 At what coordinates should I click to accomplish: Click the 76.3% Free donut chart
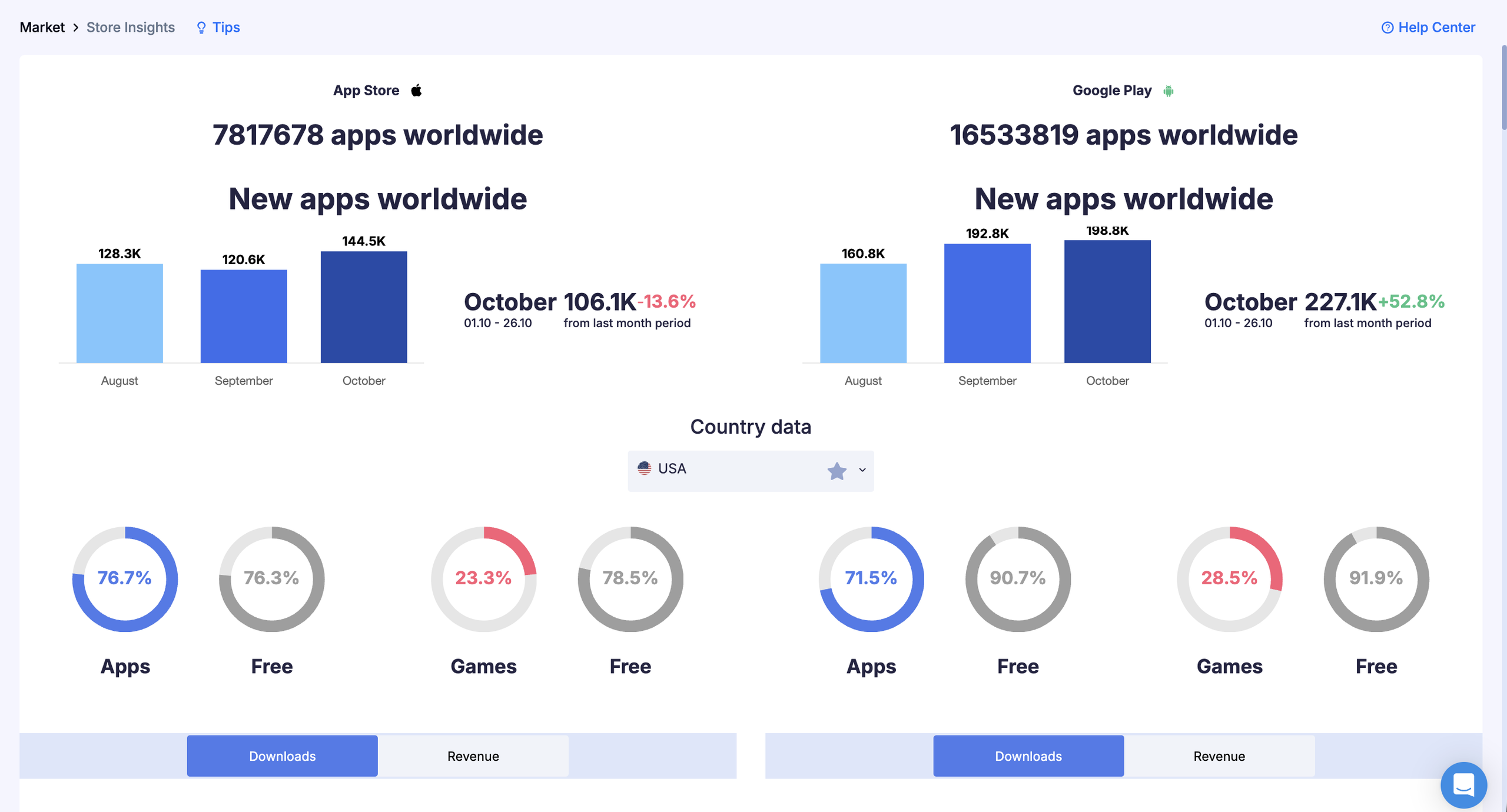(271, 579)
